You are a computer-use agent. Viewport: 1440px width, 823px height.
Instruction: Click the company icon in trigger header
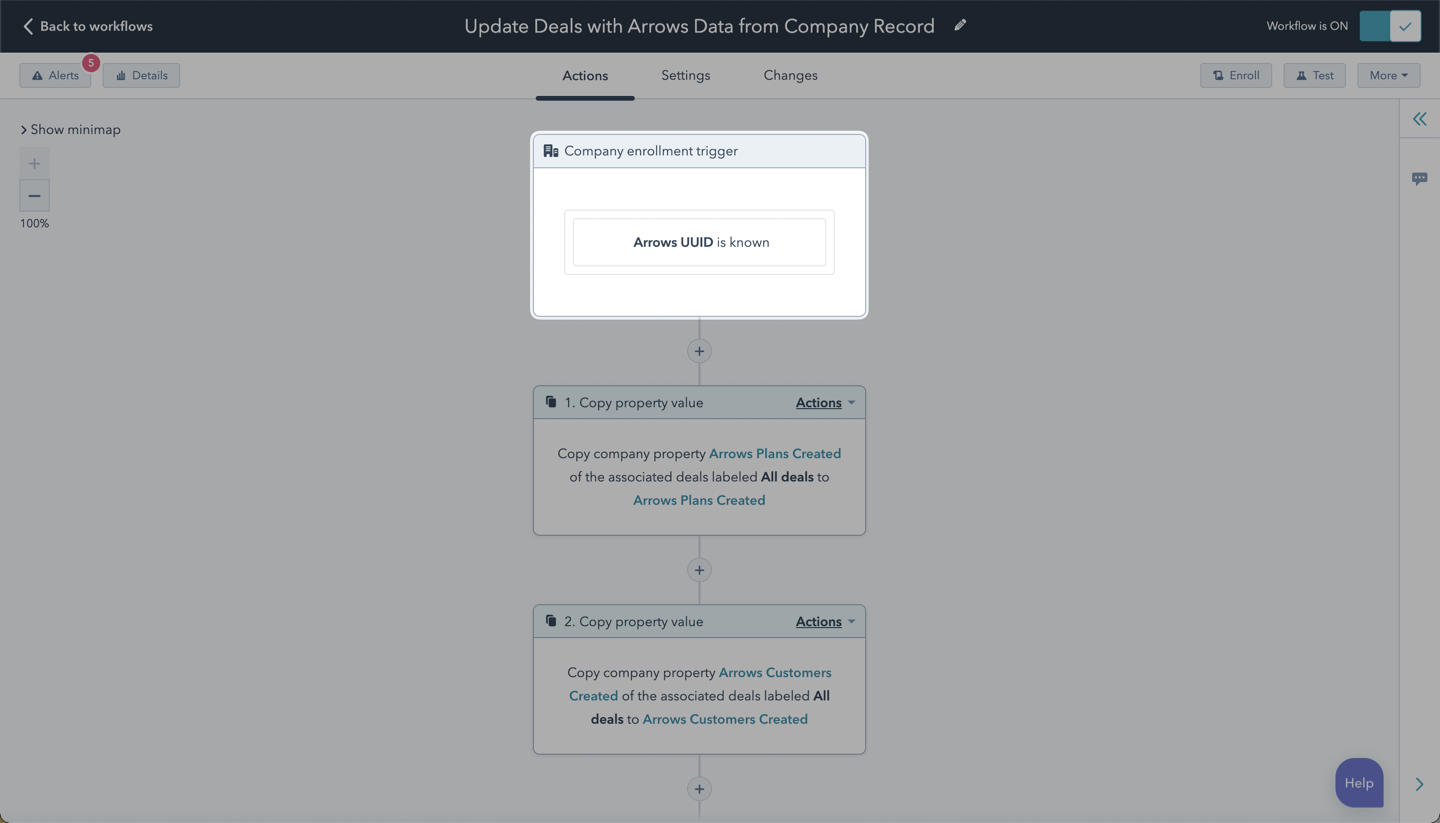pyautogui.click(x=550, y=151)
